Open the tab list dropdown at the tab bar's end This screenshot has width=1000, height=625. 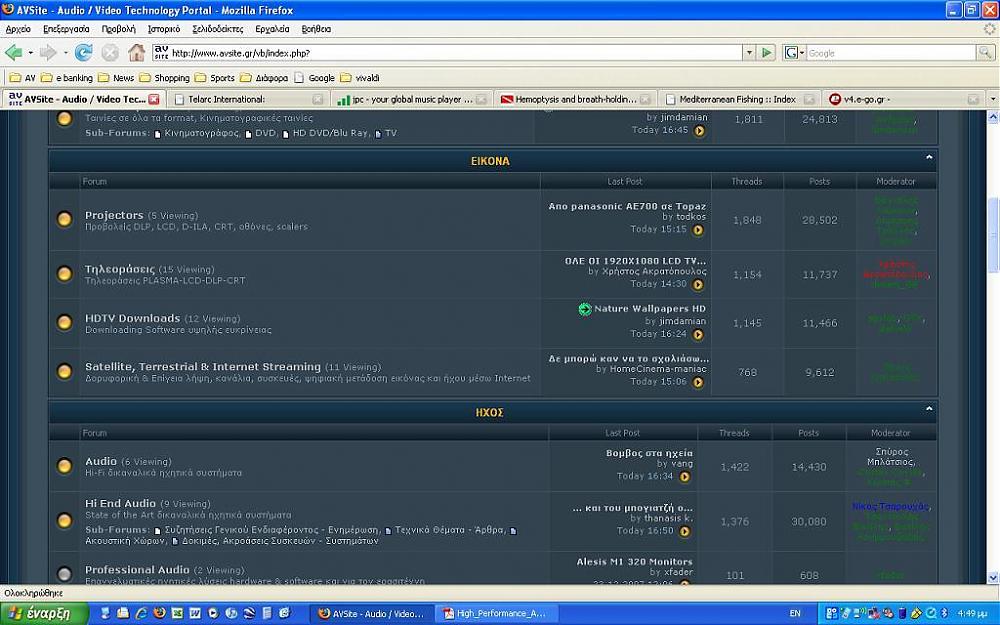point(992,99)
